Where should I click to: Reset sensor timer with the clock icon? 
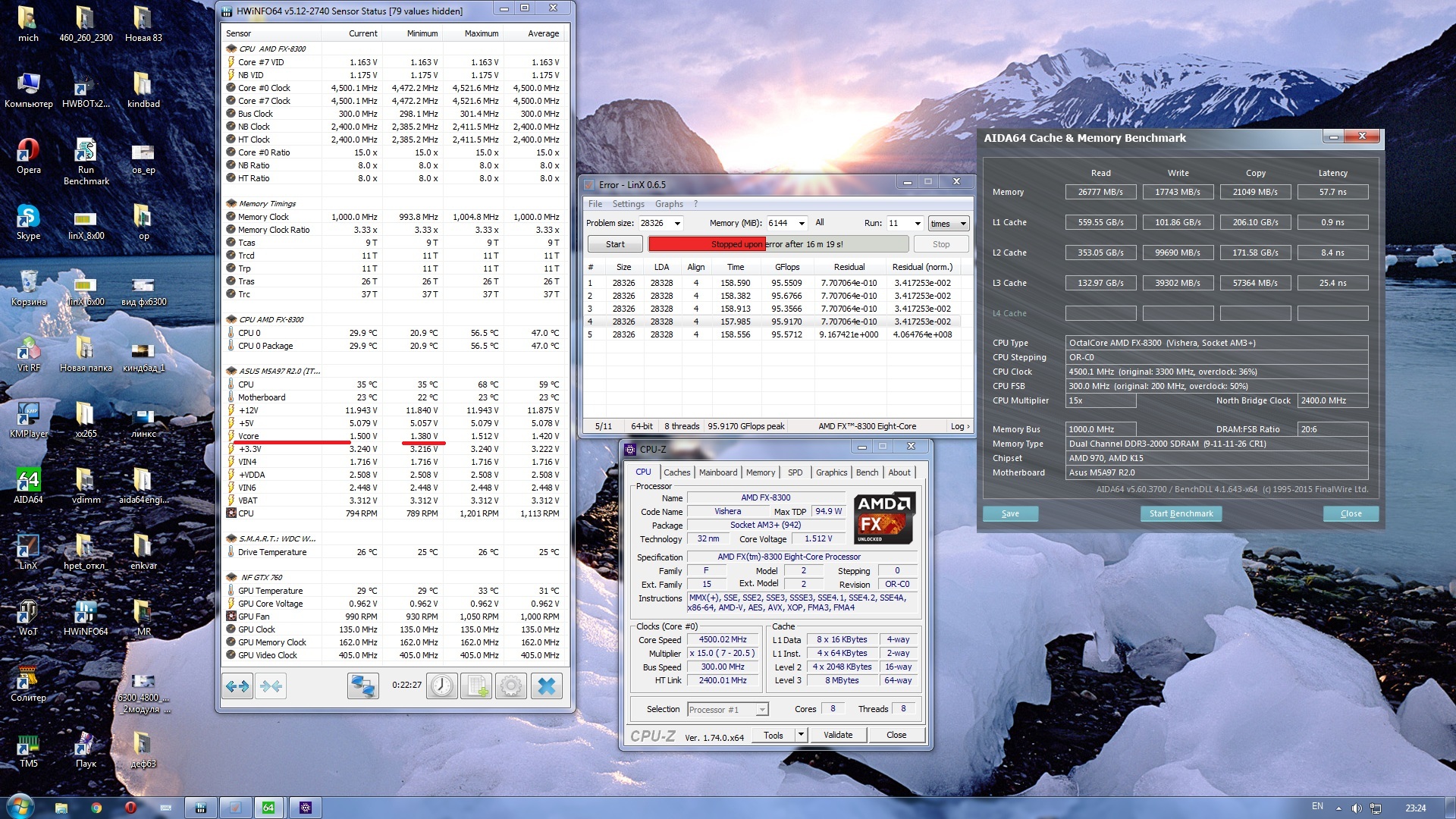442,687
